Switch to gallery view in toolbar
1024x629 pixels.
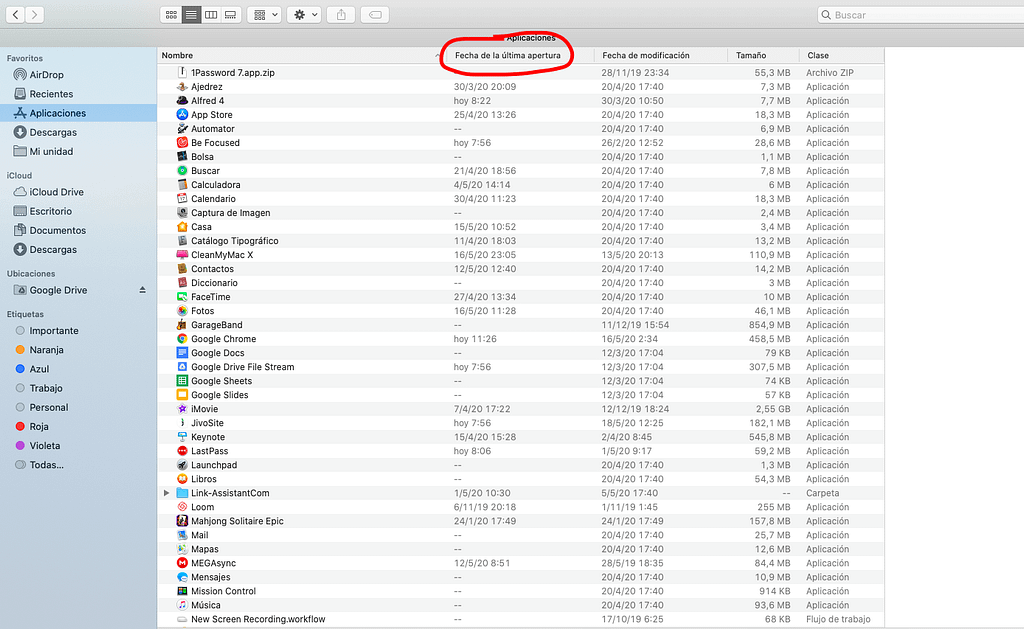pyautogui.click(x=231, y=14)
